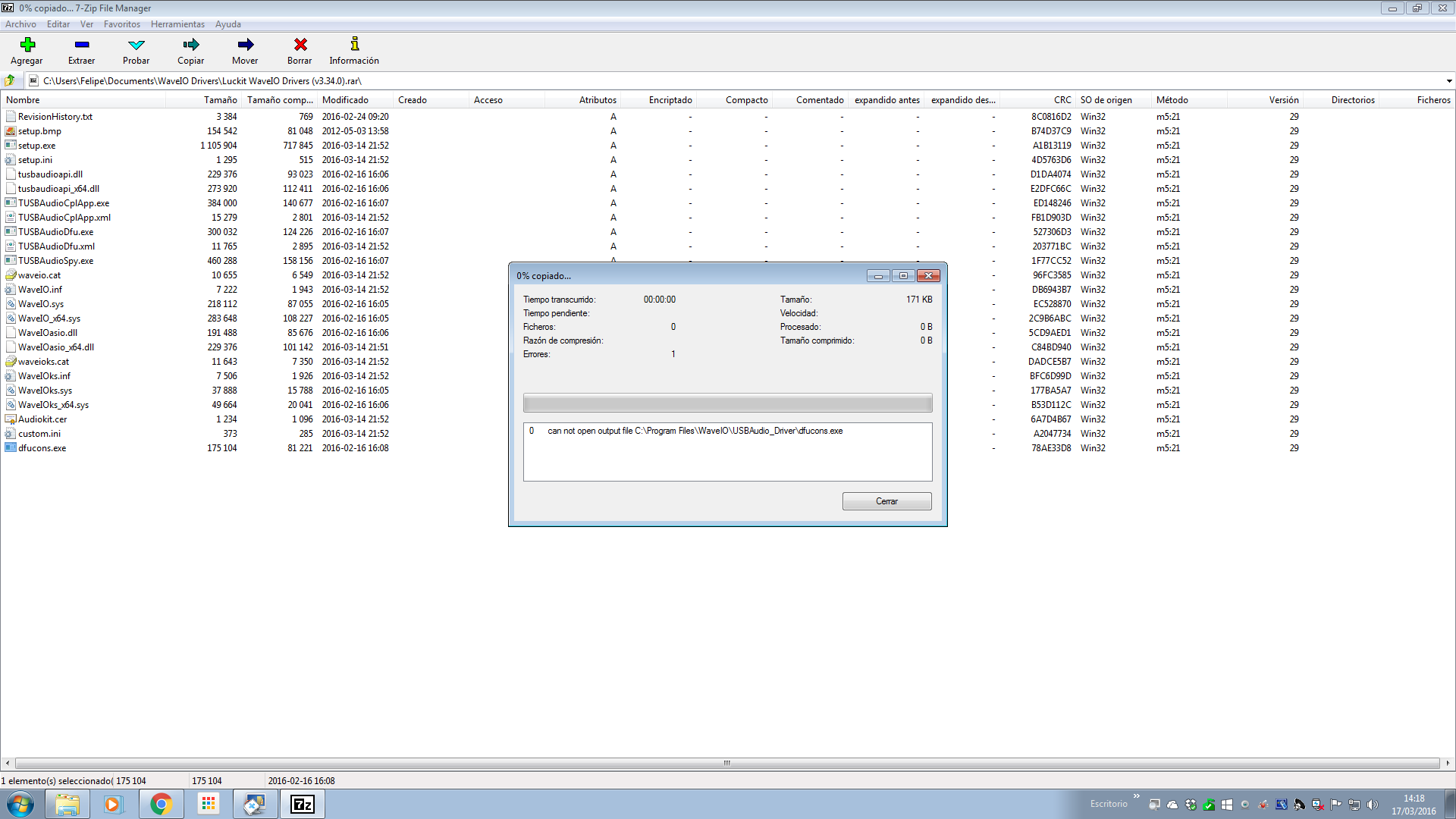The width and height of the screenshot is (1456, 819).
Task: Open Chrome App Launcher from taskbar
Action: click(x=208, y=804)
